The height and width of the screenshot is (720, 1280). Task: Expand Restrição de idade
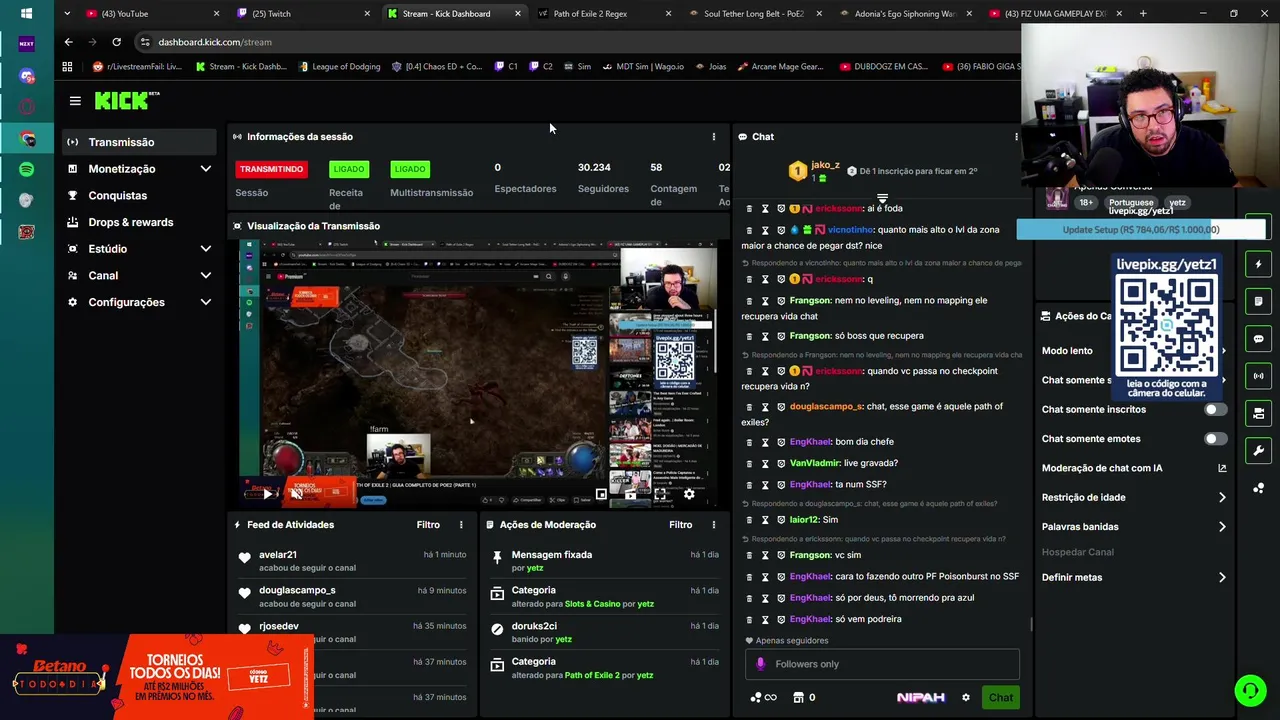[x=1134, y=497]
